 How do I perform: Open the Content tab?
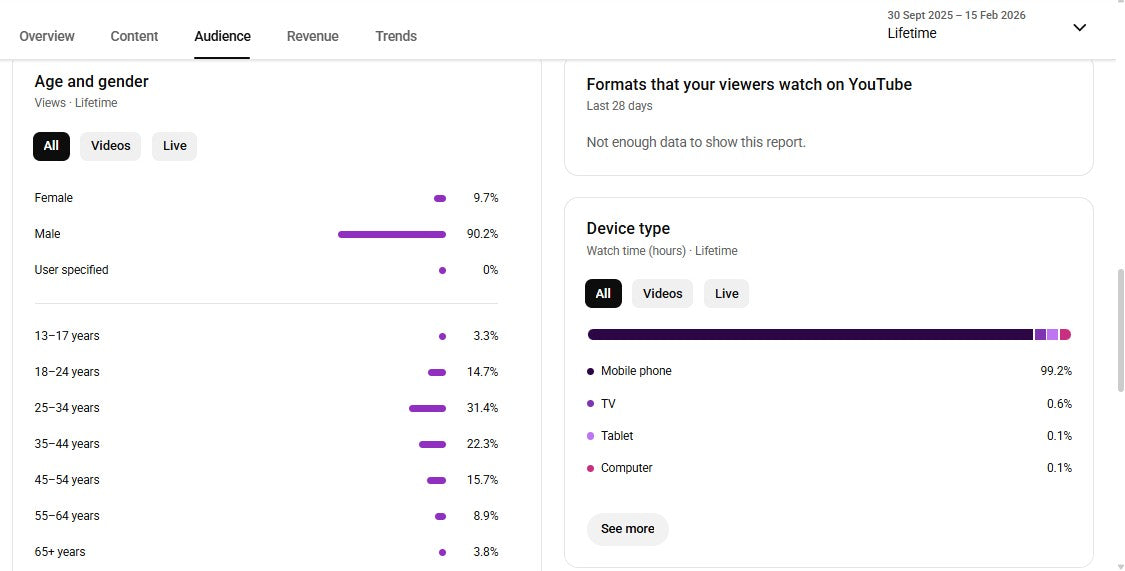[x=134, y=36]
